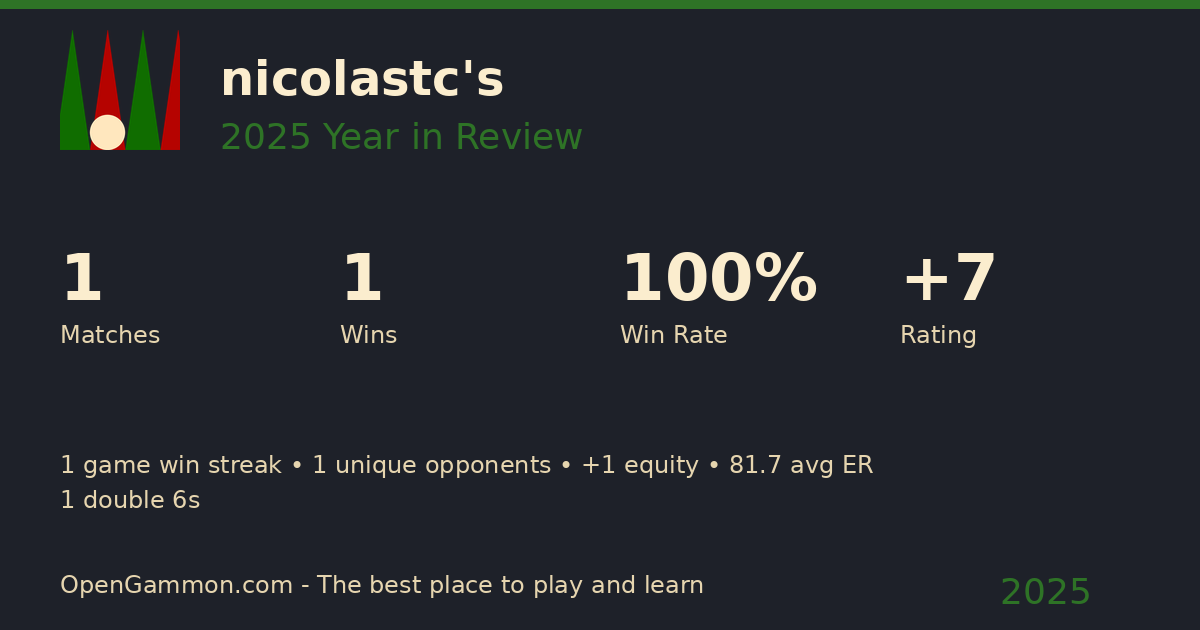Click the 100% win rate figure

[718, 280]
